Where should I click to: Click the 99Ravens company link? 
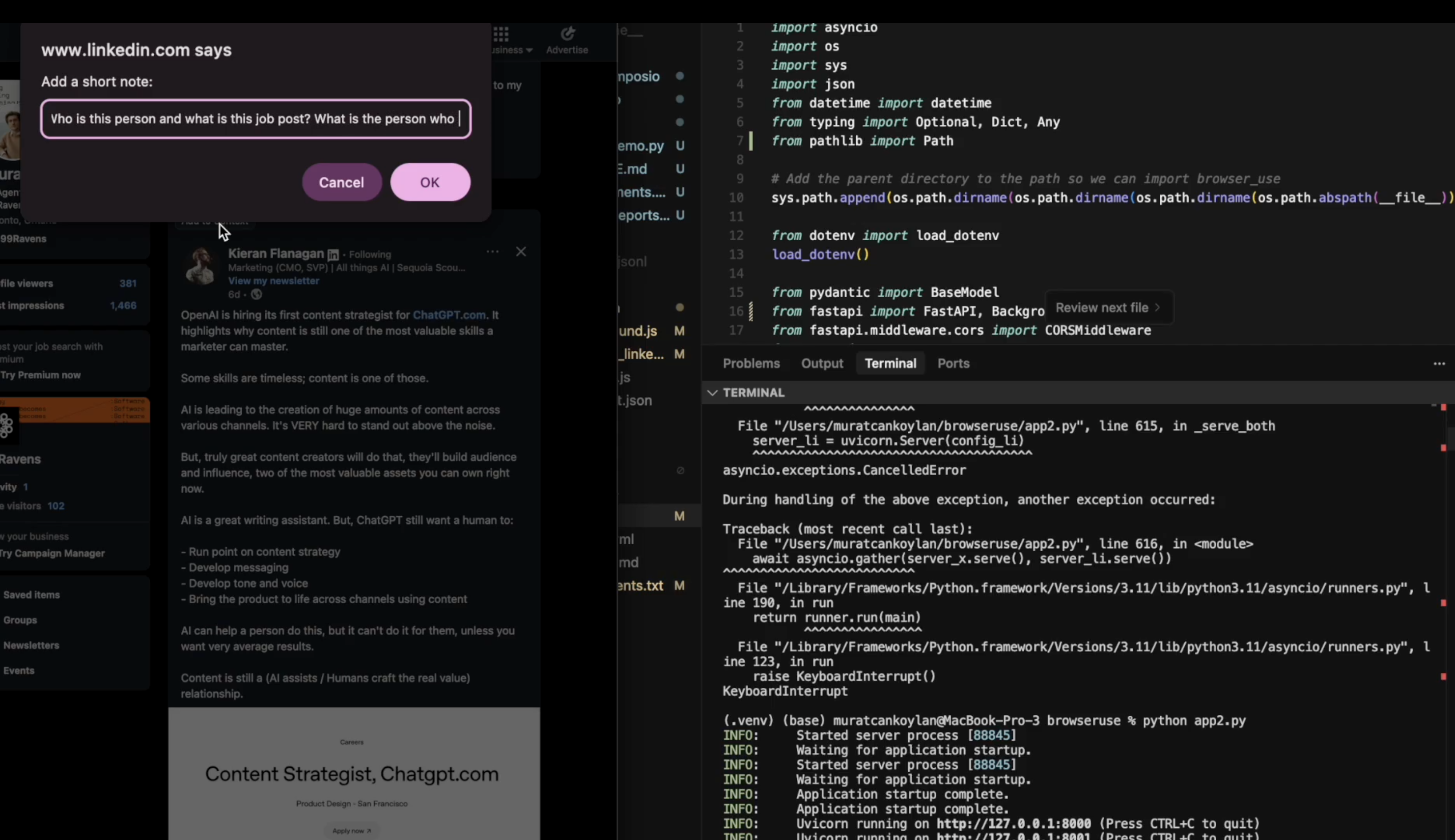pyautogui.click(x=23, y=239)
